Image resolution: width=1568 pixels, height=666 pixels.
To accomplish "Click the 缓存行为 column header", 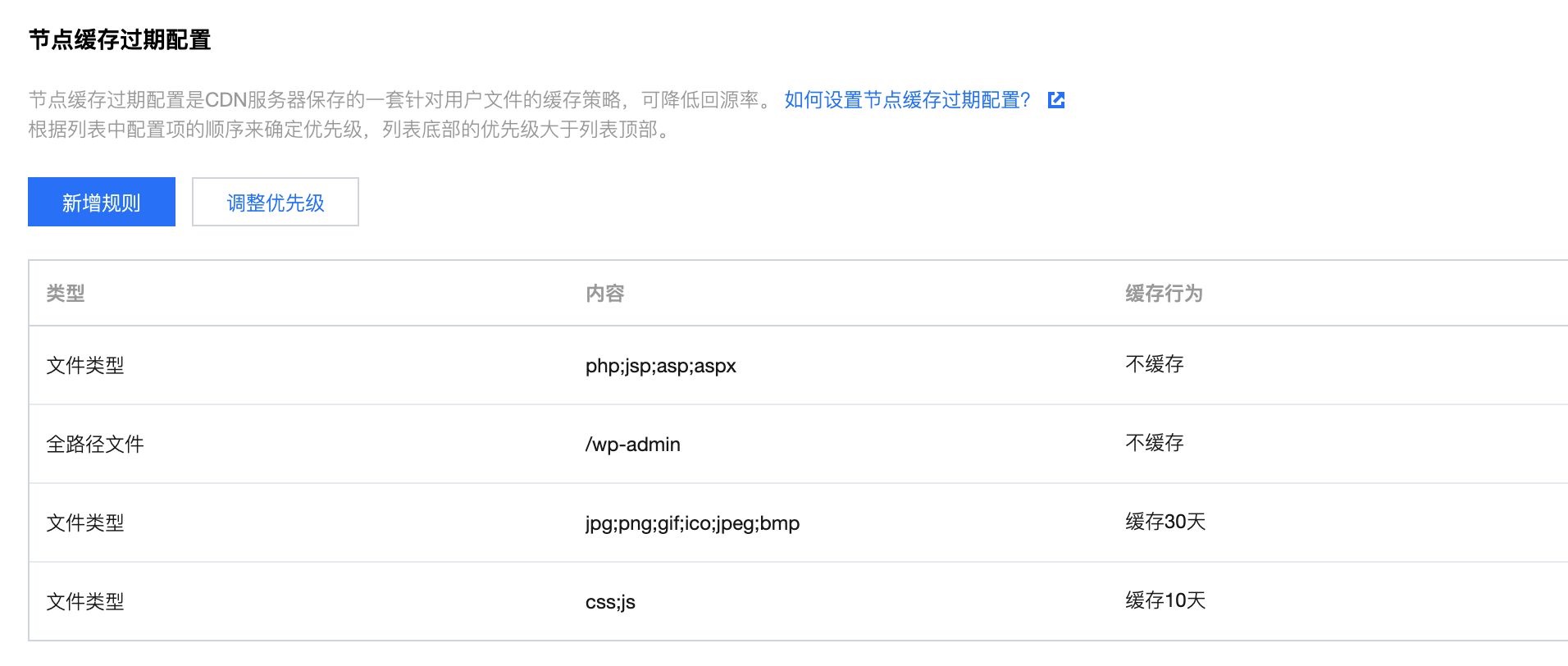I will [x=1163, y=294].
